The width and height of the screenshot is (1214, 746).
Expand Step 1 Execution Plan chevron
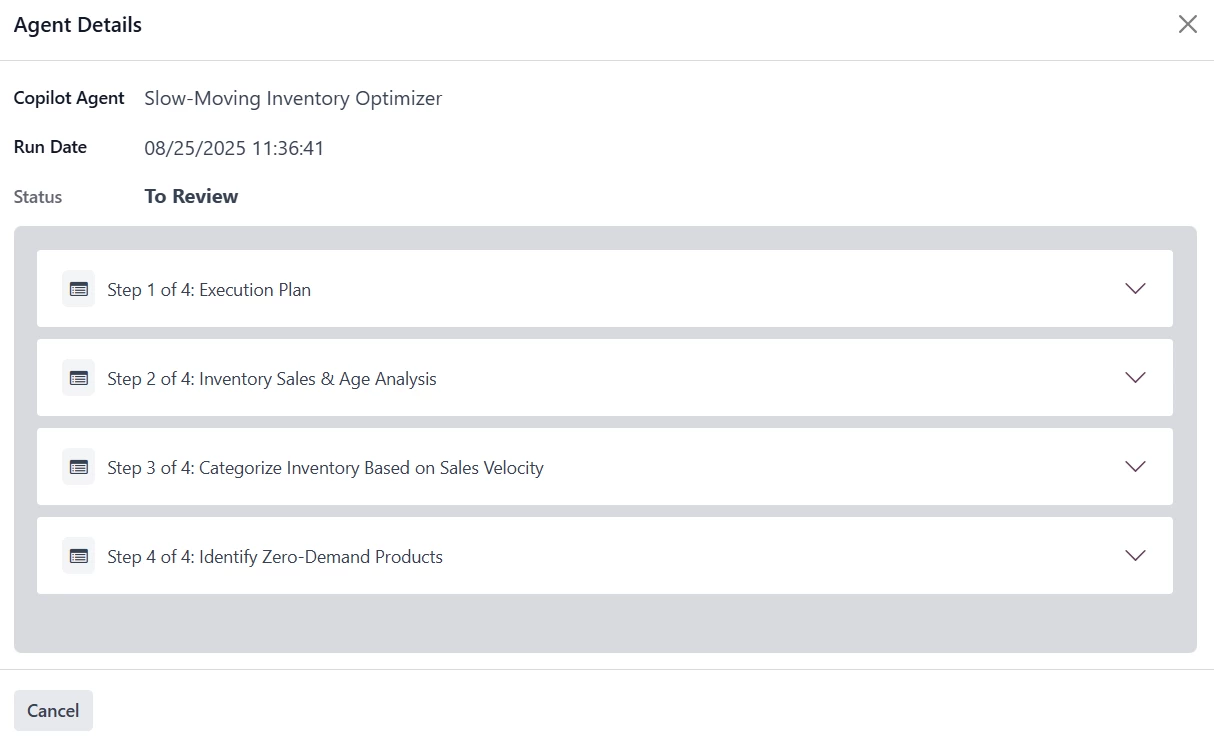[1135, 289]
